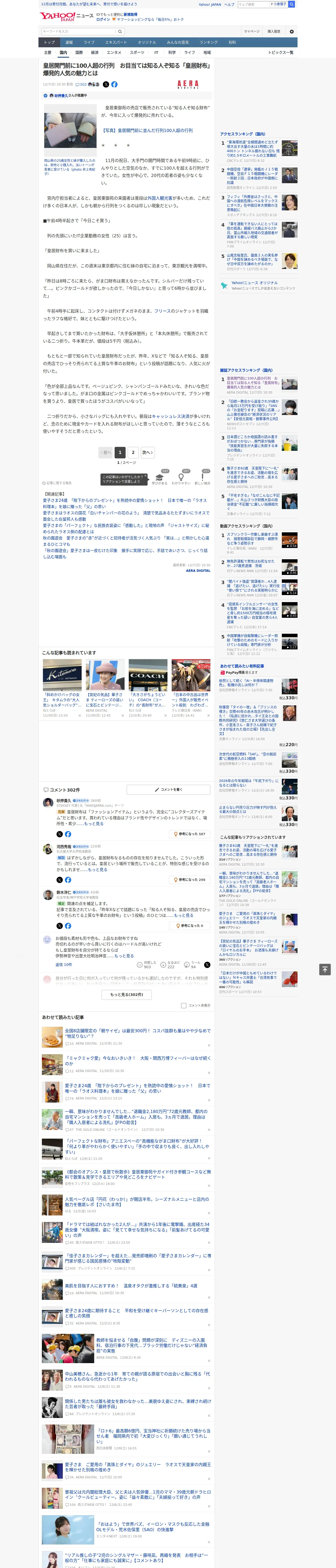Click the なるほど 222 reaction
Image resolution: width=336 pixels, height=1568 pixels.
(170, 965)
